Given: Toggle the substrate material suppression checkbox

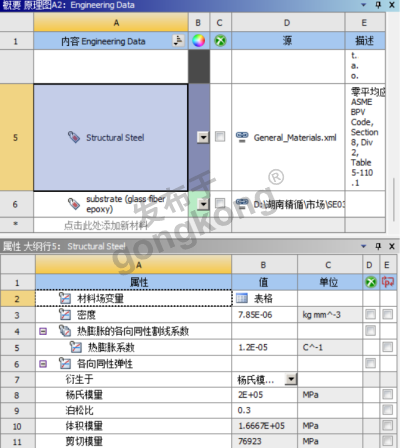Looking at the screenshot, I should click(220, 203).
